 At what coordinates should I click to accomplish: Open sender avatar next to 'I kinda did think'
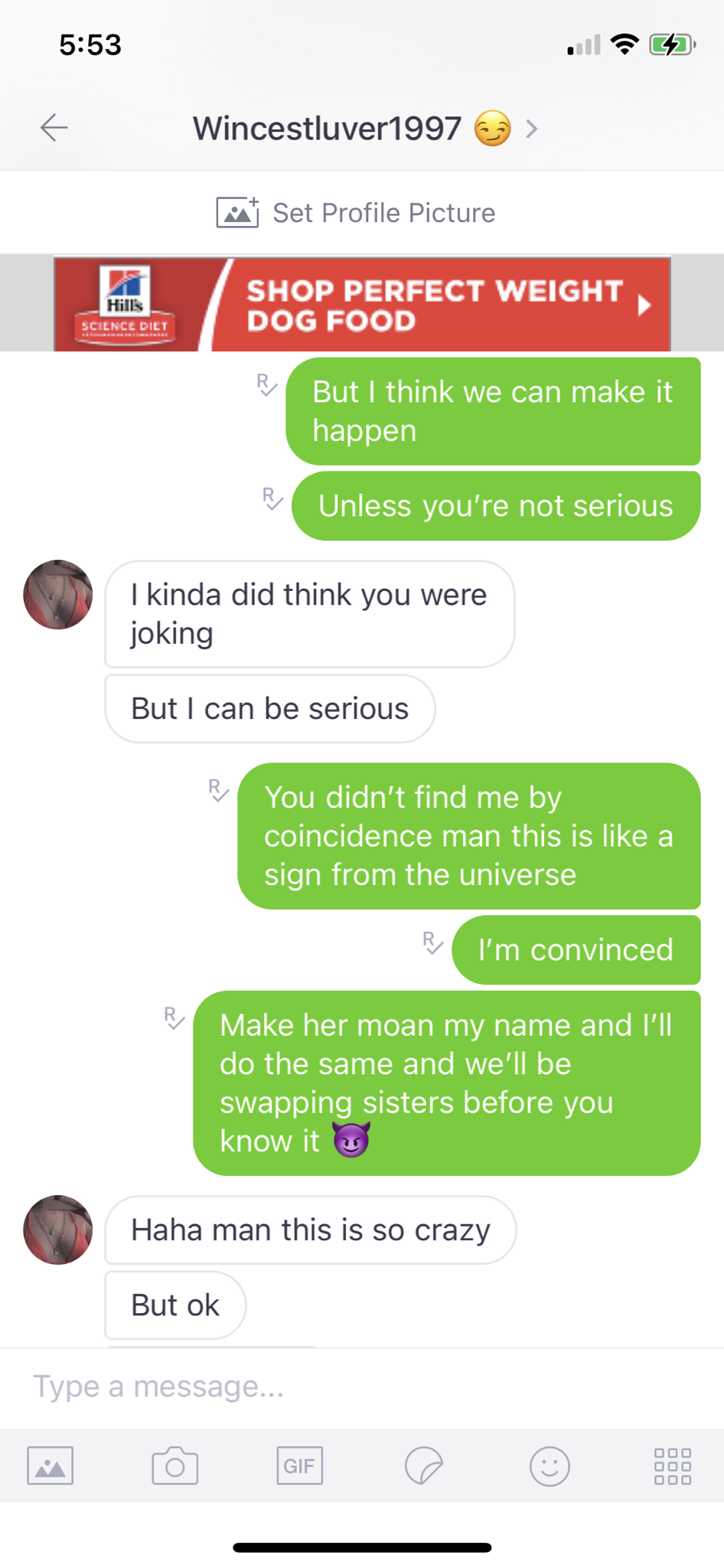(x=58, y=595)
